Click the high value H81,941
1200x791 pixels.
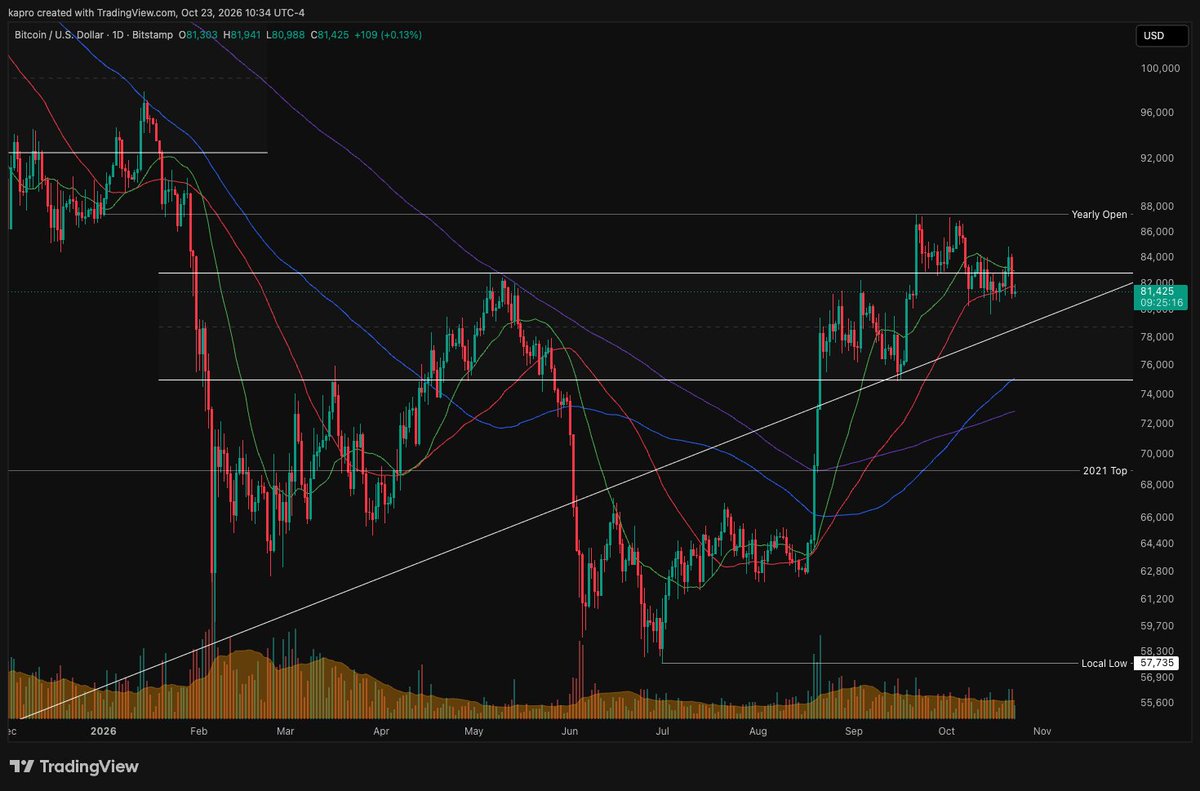tap(240, 35)
